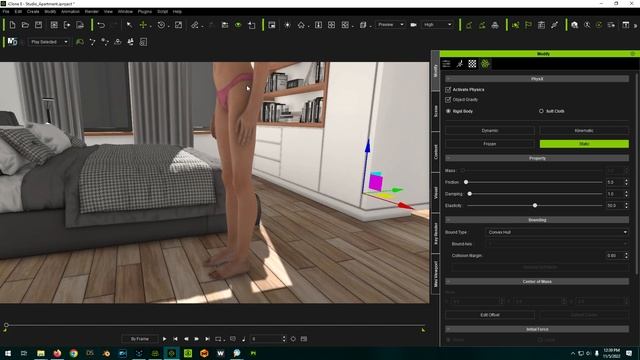Open a project with the folder icon
Screen dimensions: 640x360
pos(25,25)
